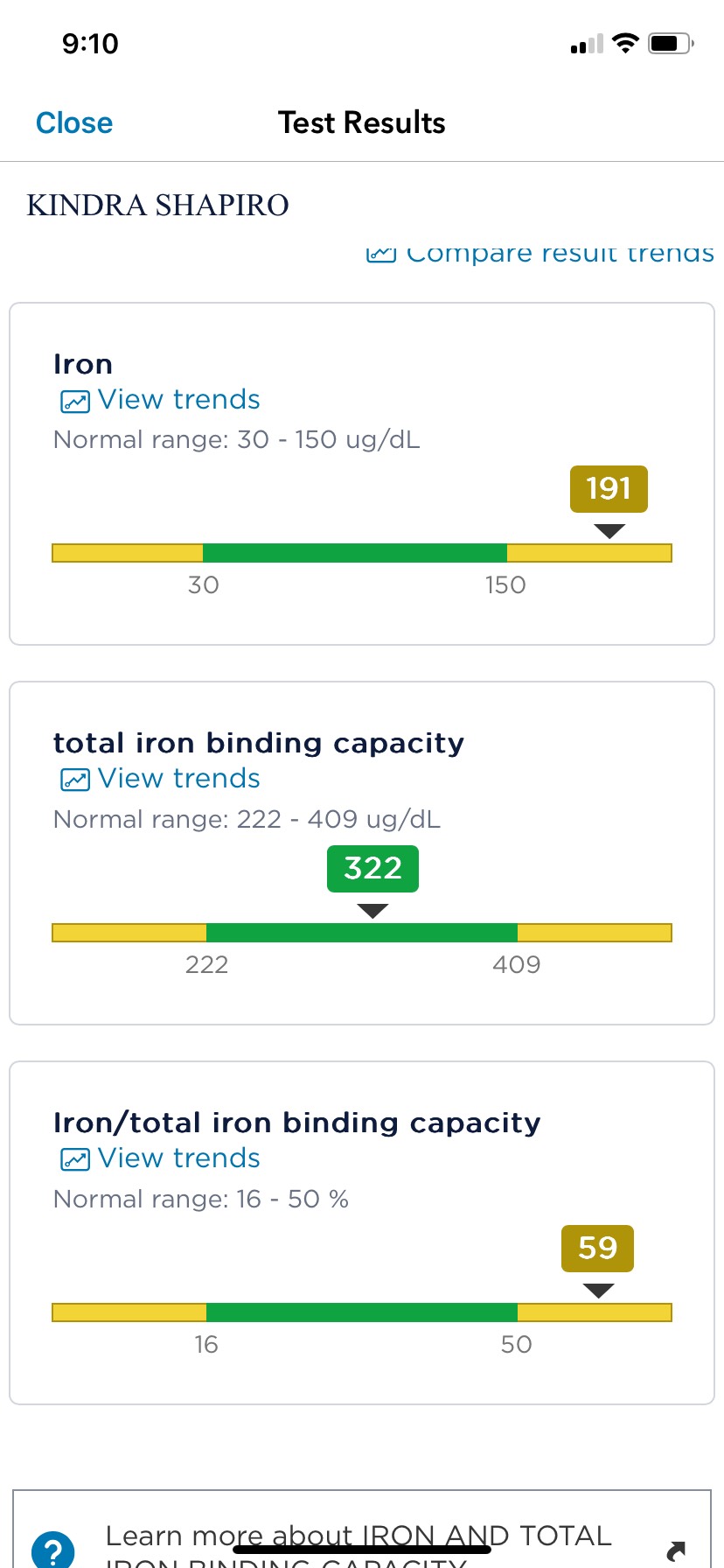
Task: Open Compare result trends link
Action: pos(560,254)
